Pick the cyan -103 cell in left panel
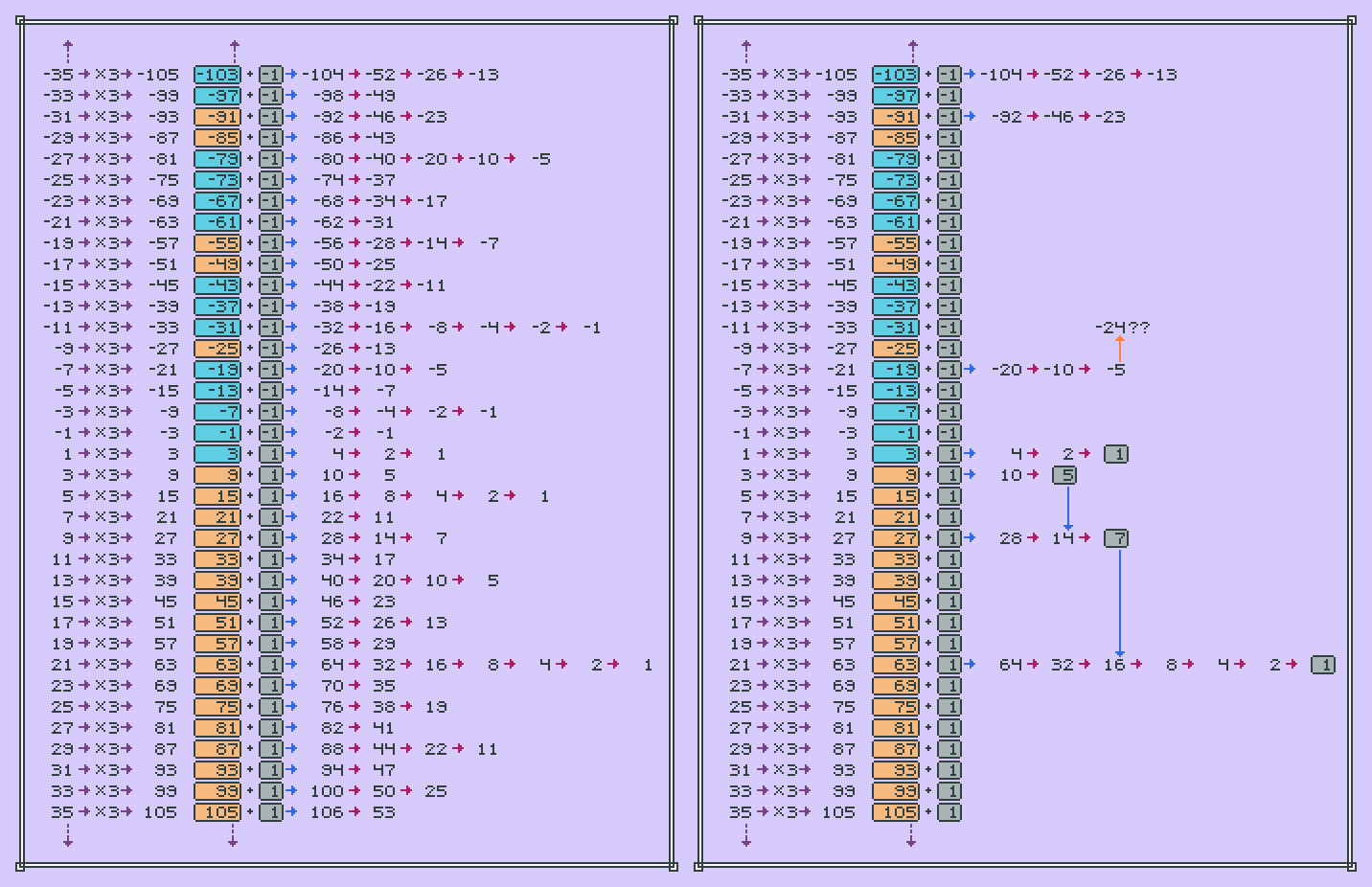Screen dimensions: 1372x887 click(217, 75)
